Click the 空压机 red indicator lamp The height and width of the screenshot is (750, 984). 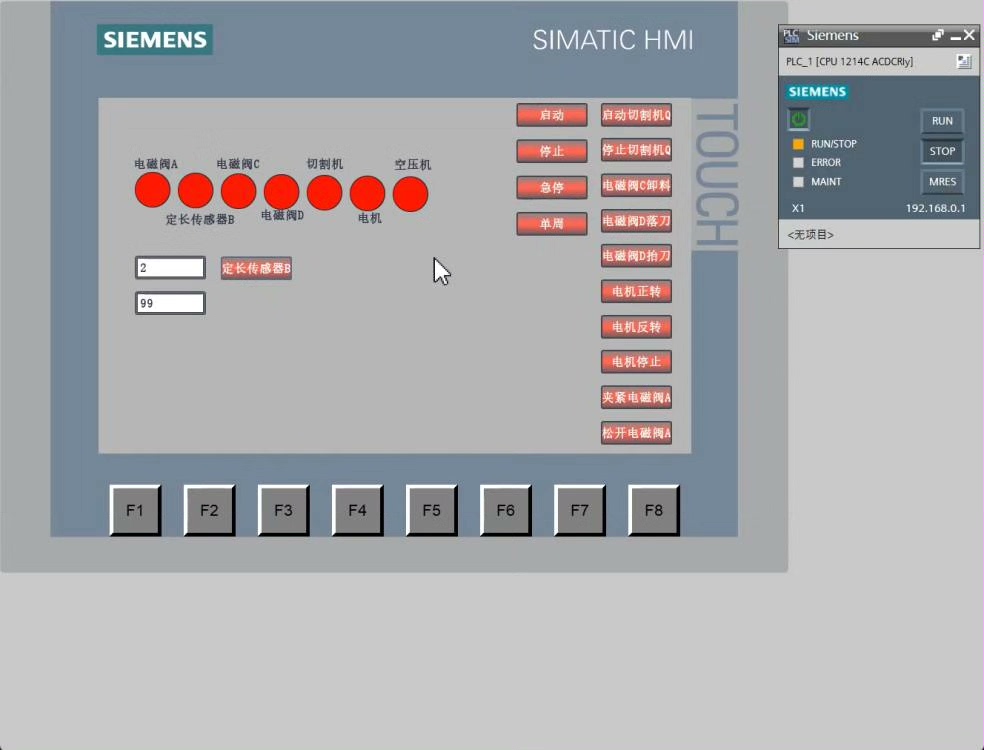tap(410, 194)
